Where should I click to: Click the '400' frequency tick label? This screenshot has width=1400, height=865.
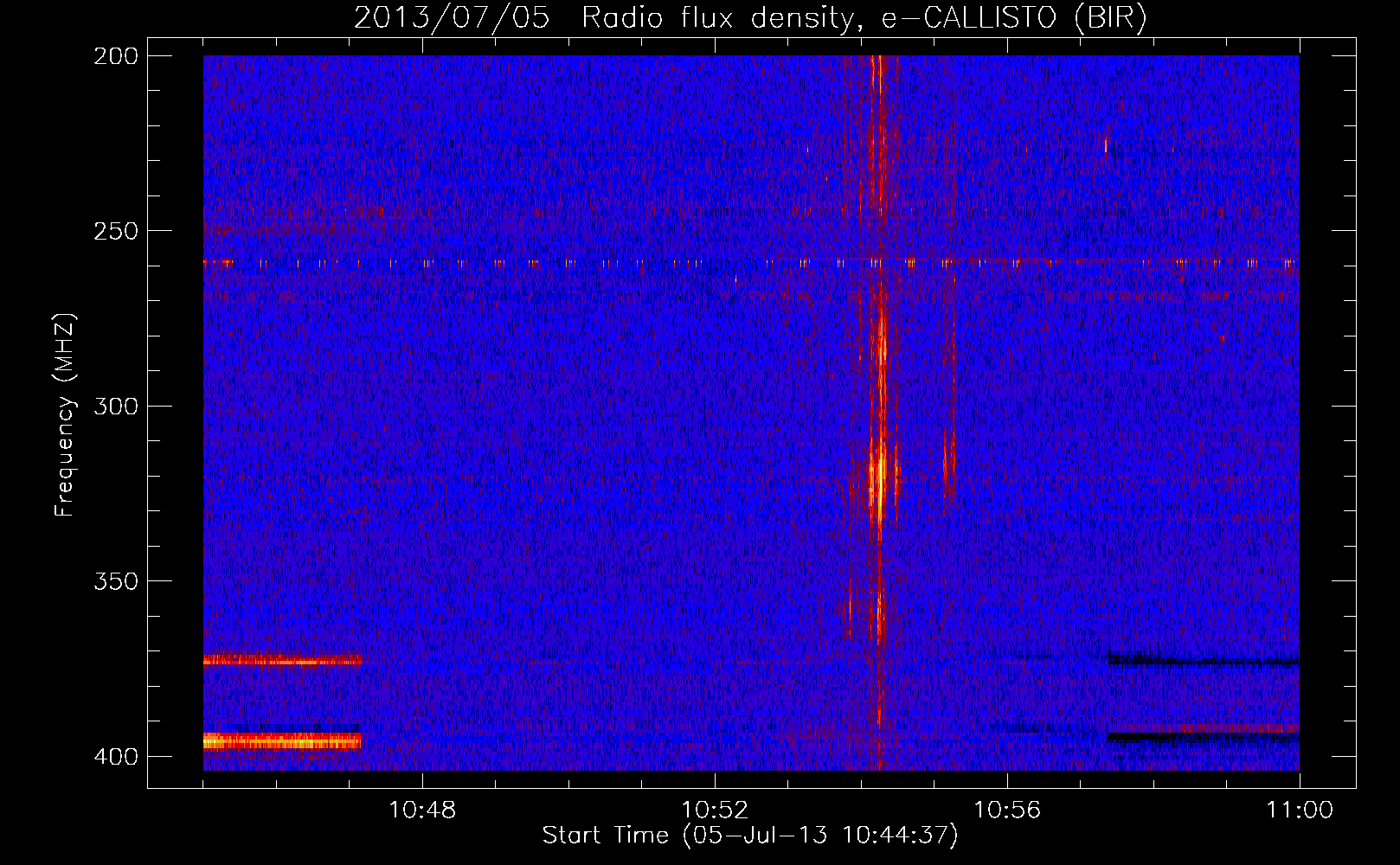pyautogui.click(x=116, y=757)
